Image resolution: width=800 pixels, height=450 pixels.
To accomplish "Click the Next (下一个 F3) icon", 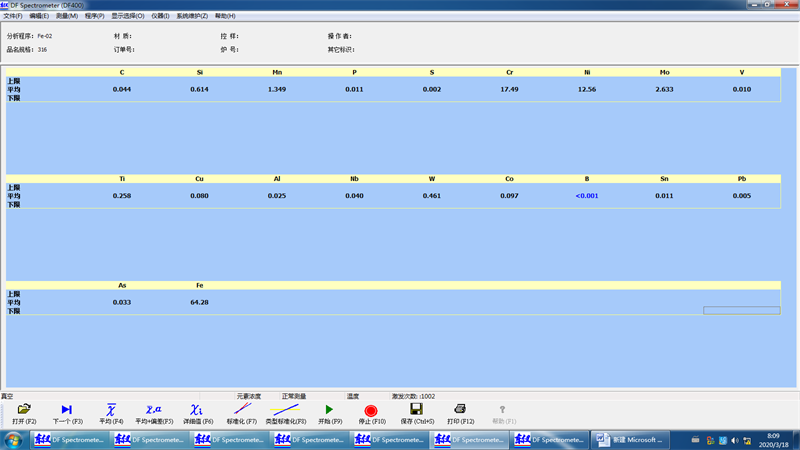I will tap(67, 411).
